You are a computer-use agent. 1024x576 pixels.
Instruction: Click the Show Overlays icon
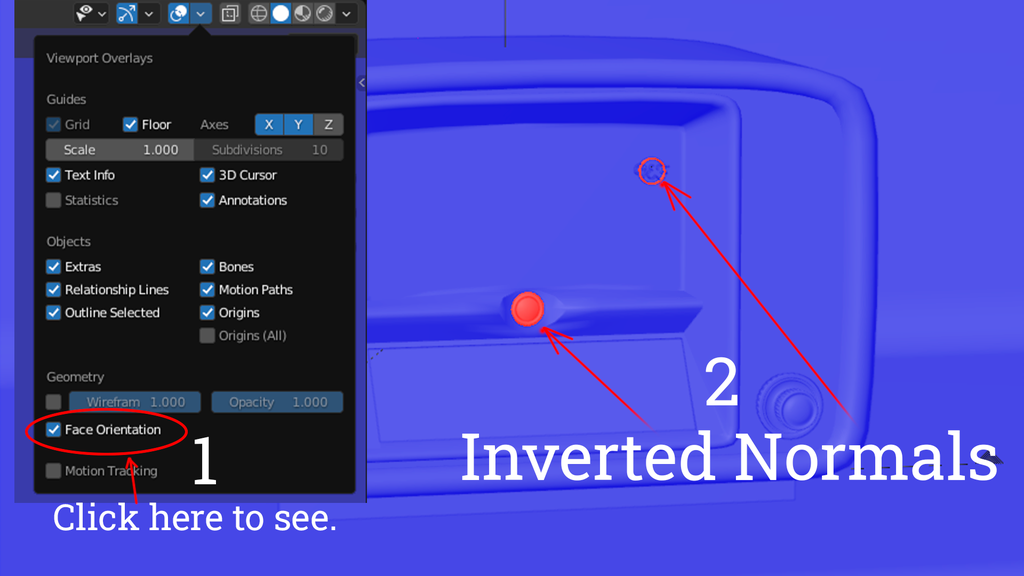[177, 13]
